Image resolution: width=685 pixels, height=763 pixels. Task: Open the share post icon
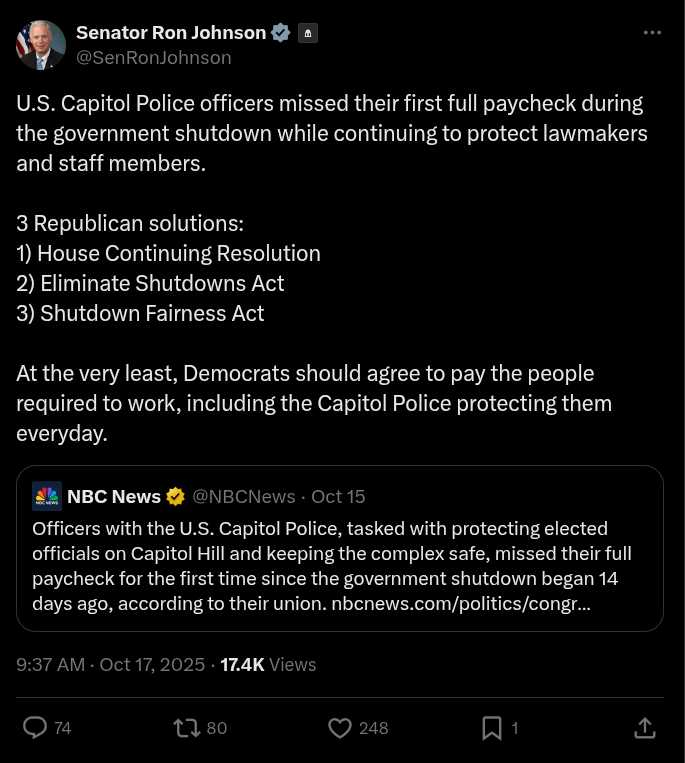point(645,728)
